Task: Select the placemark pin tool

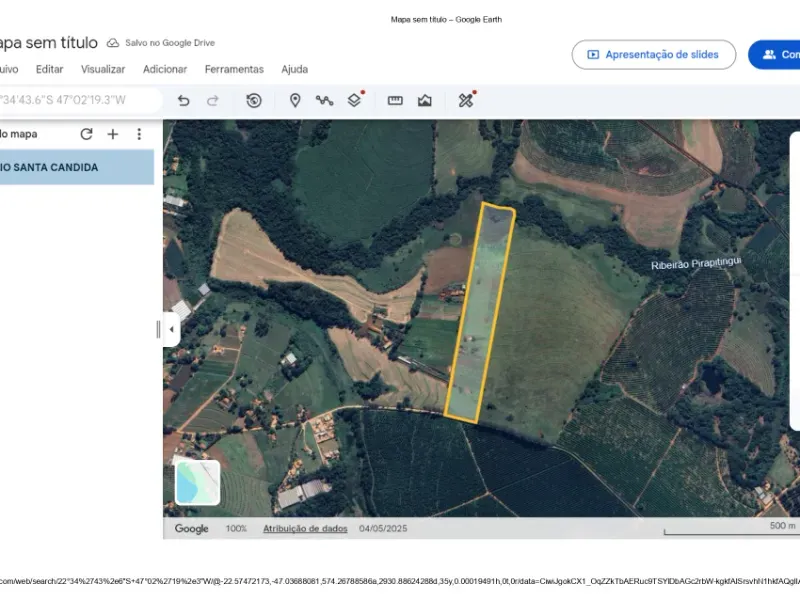Action: 294,100
